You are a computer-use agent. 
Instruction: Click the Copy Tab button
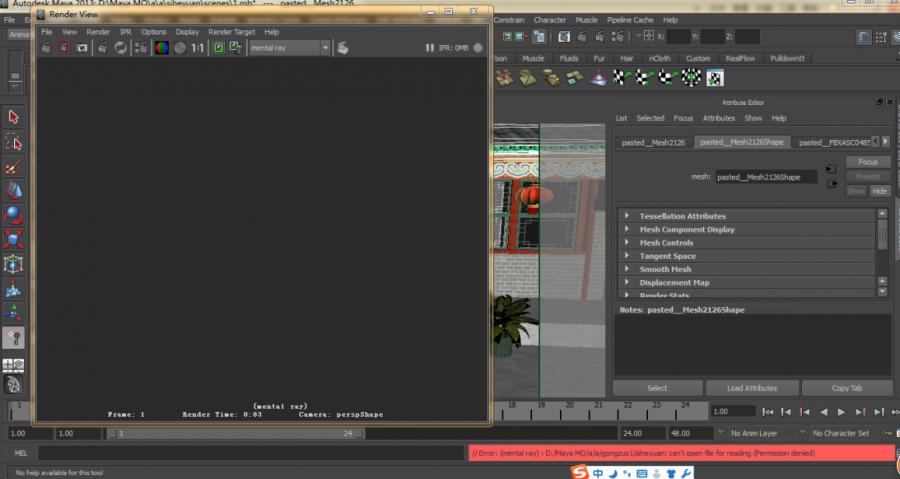(x=846, y=388)
